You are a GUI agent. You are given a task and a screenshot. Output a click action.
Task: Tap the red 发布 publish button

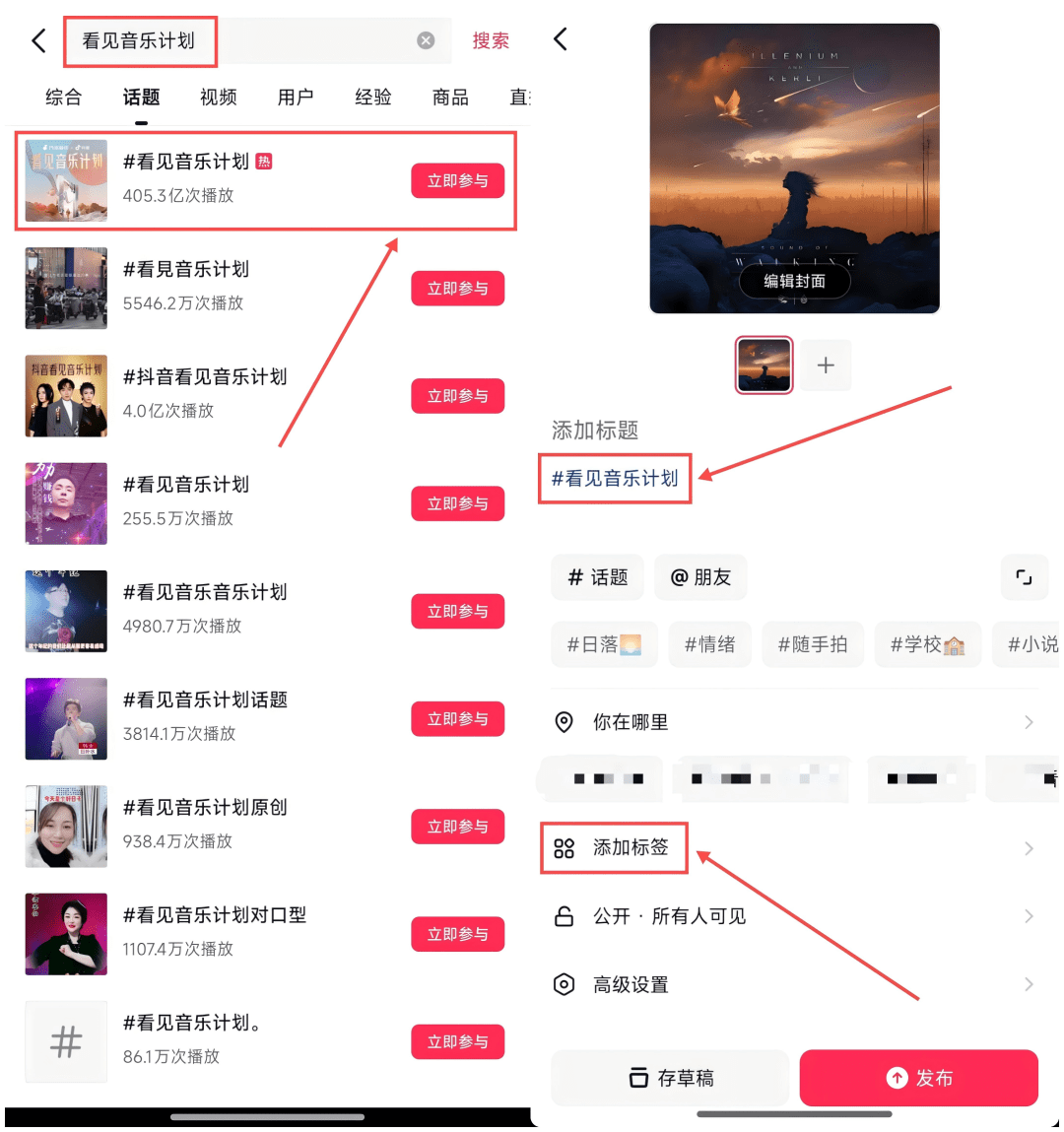coord(919,1077)
